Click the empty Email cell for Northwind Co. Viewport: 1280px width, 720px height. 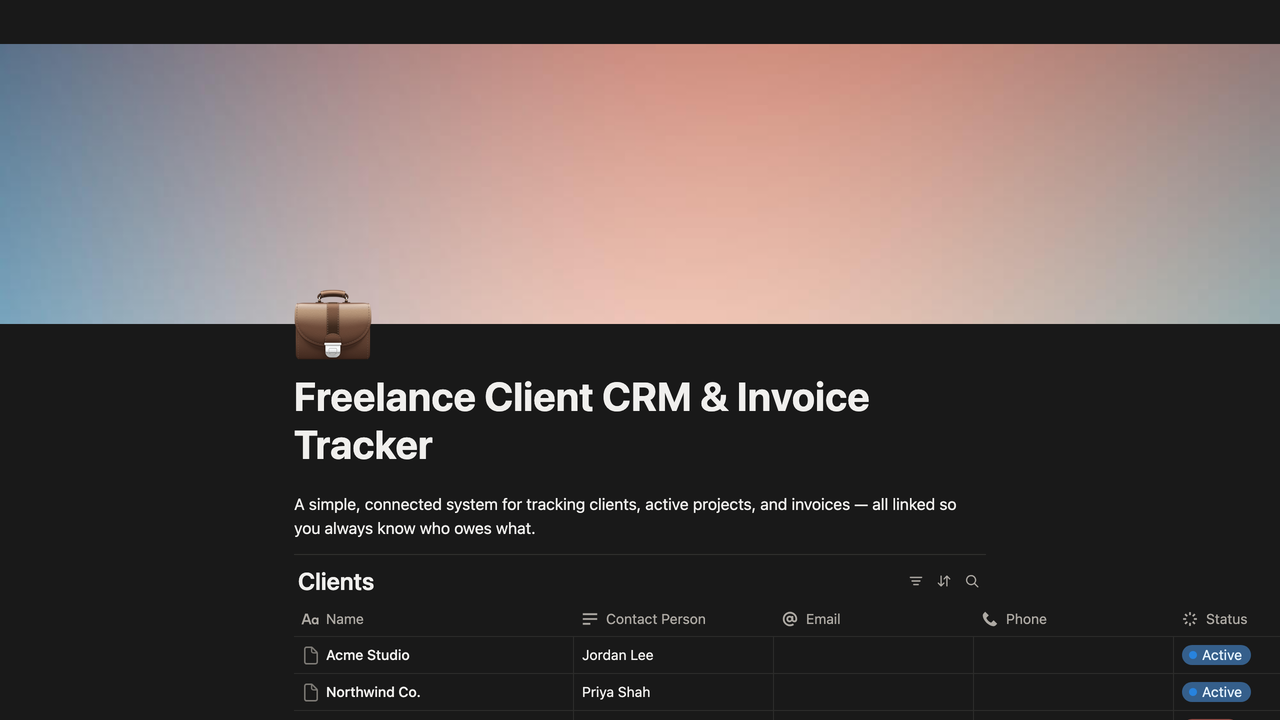873,692
